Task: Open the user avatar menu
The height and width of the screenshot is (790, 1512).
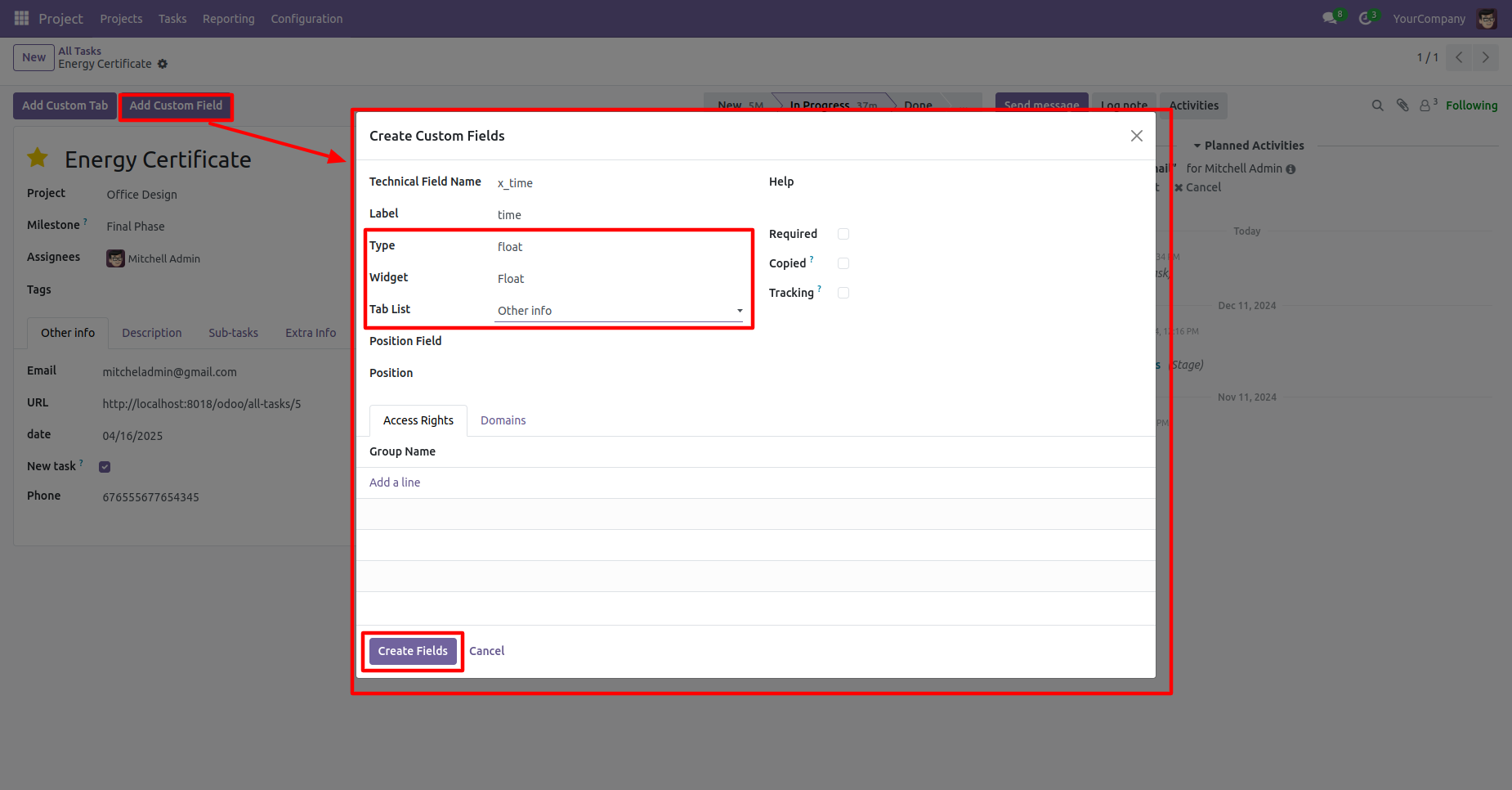Action: pos(1487,18)
